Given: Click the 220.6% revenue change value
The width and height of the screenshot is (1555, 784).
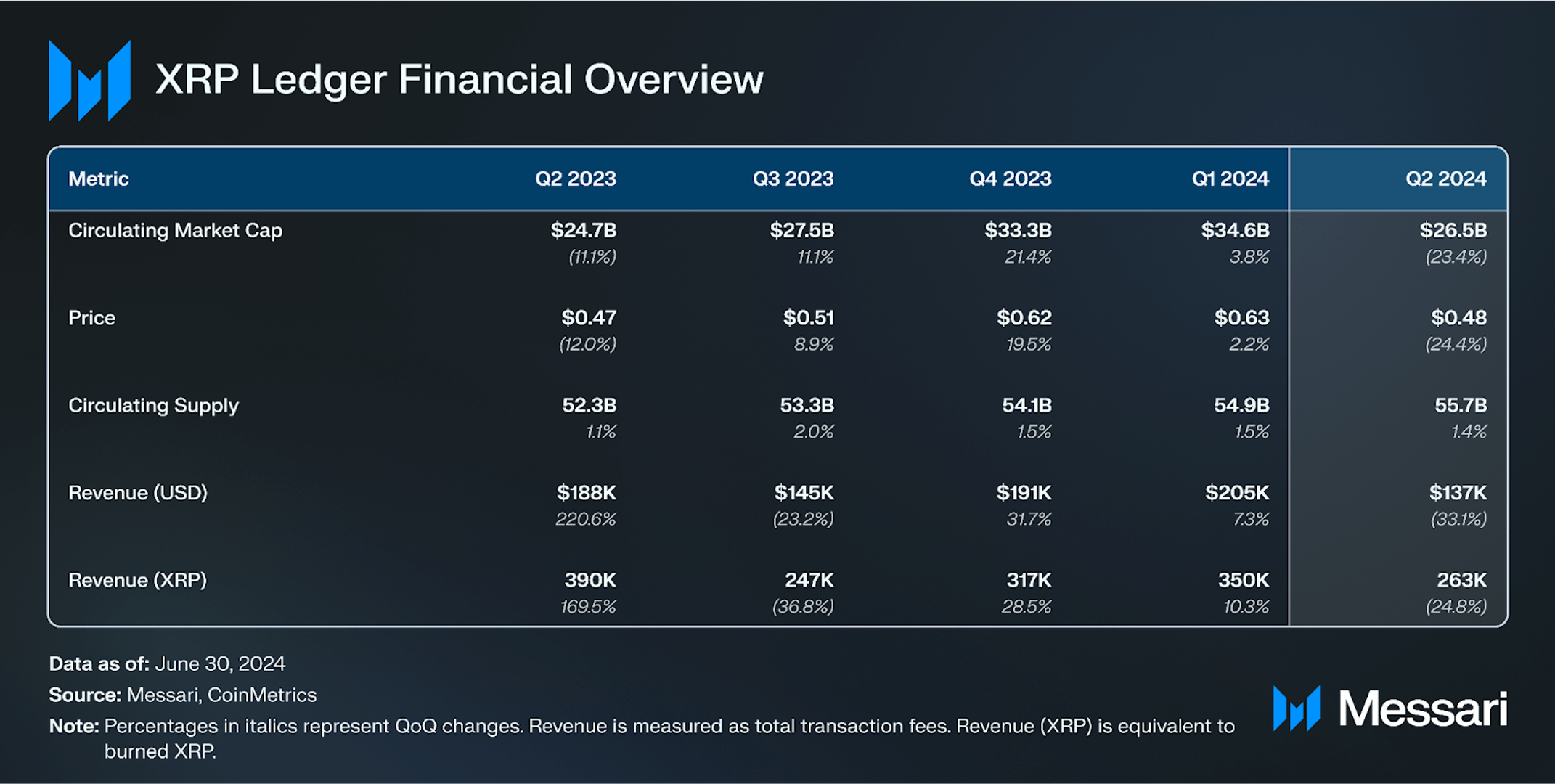Looking at the screenshot, I should pos(585,519).
